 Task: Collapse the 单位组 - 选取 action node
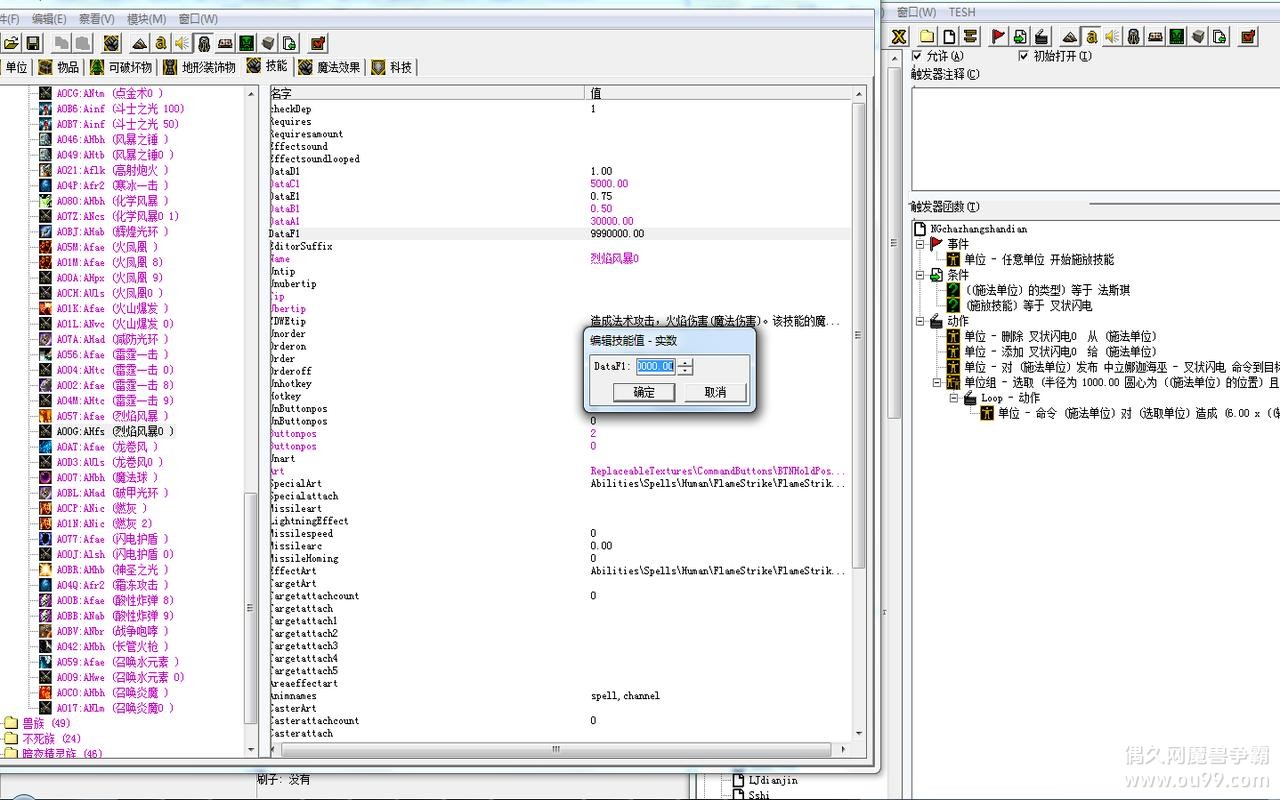(937, 382)
